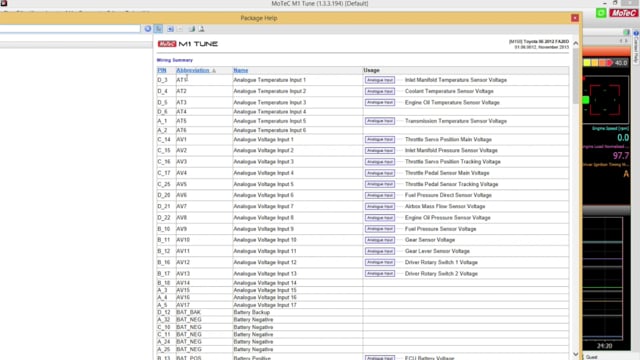The height and width of the screenshot is (360, 640).
Task: Open Analogue Input for Engine Oil Pressure Sensor Voltage
Action: coord(380,218)
